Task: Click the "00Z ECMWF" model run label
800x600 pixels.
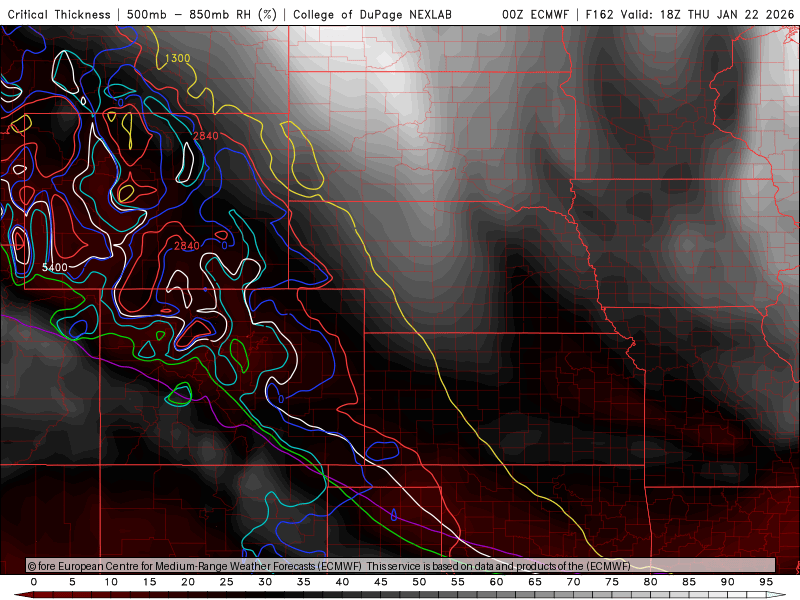Action: [535, 14]
